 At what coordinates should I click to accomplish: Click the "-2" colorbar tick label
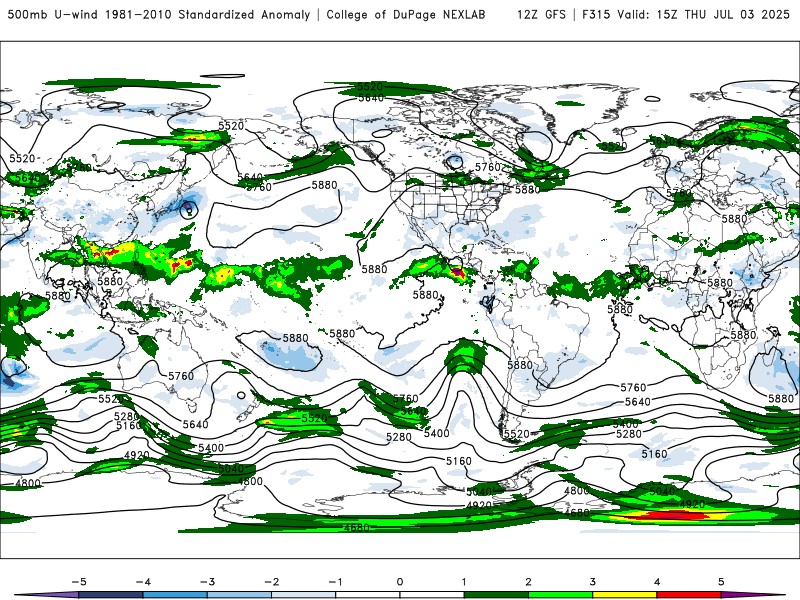[271, 582]
